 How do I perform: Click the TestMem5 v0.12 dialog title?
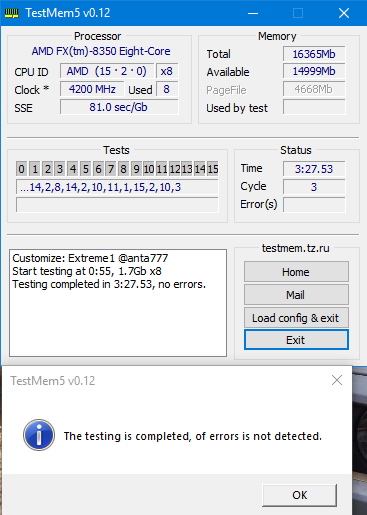click(53, 380)
